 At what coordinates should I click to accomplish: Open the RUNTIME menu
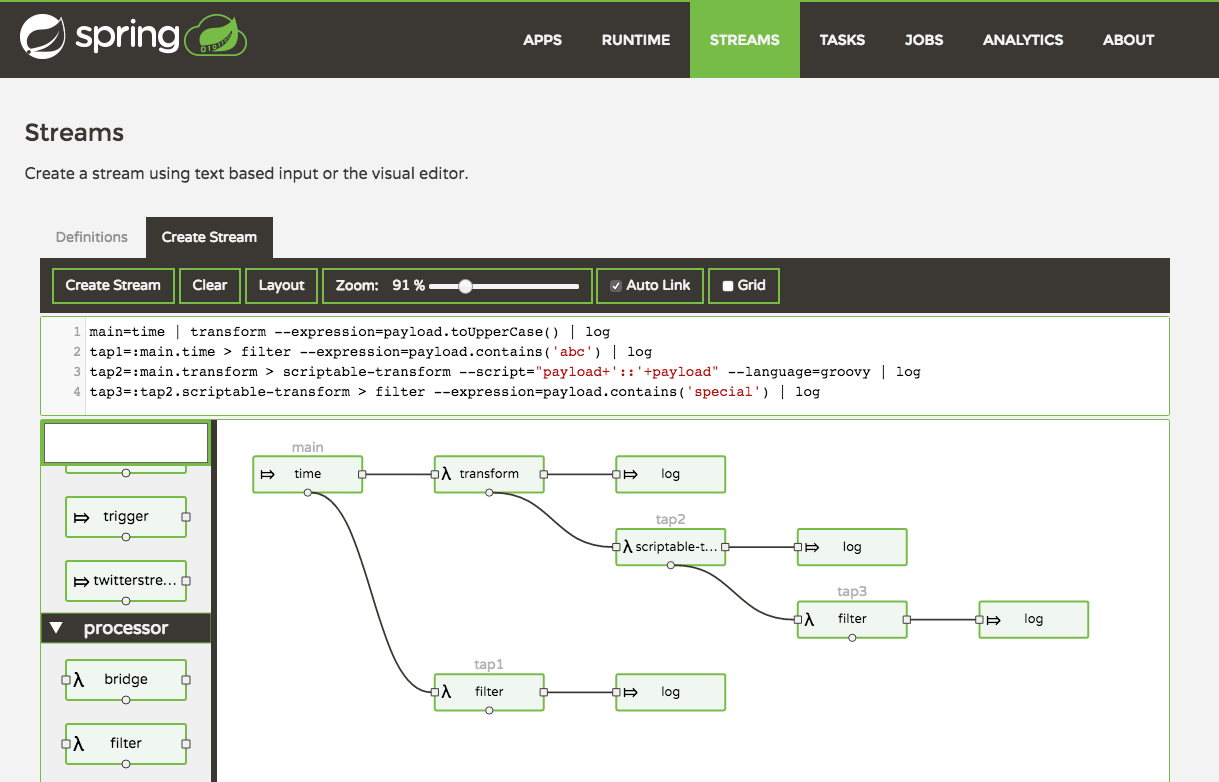636,40
